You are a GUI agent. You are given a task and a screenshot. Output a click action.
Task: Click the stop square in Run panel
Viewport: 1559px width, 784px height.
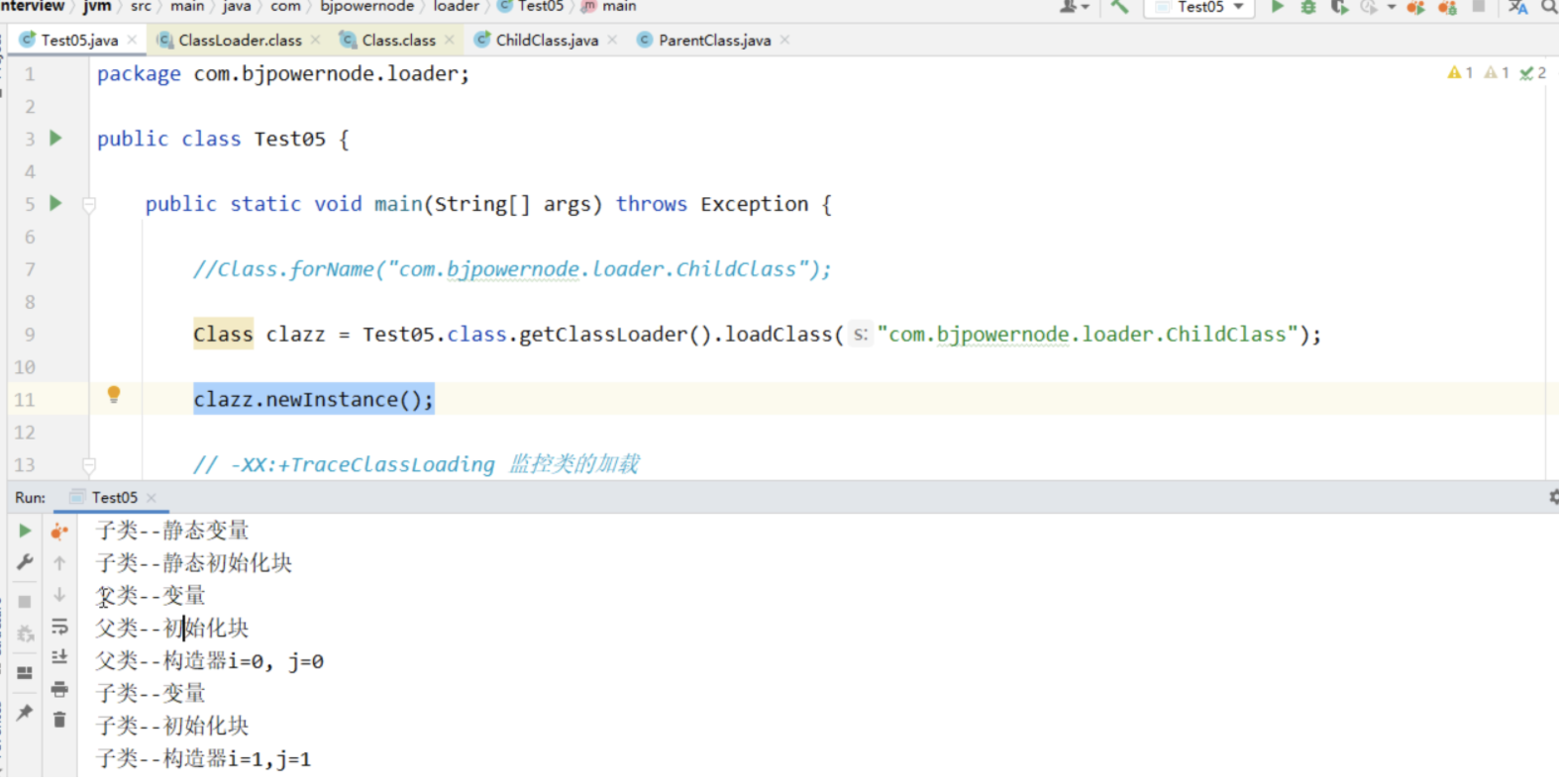[25, 602]
